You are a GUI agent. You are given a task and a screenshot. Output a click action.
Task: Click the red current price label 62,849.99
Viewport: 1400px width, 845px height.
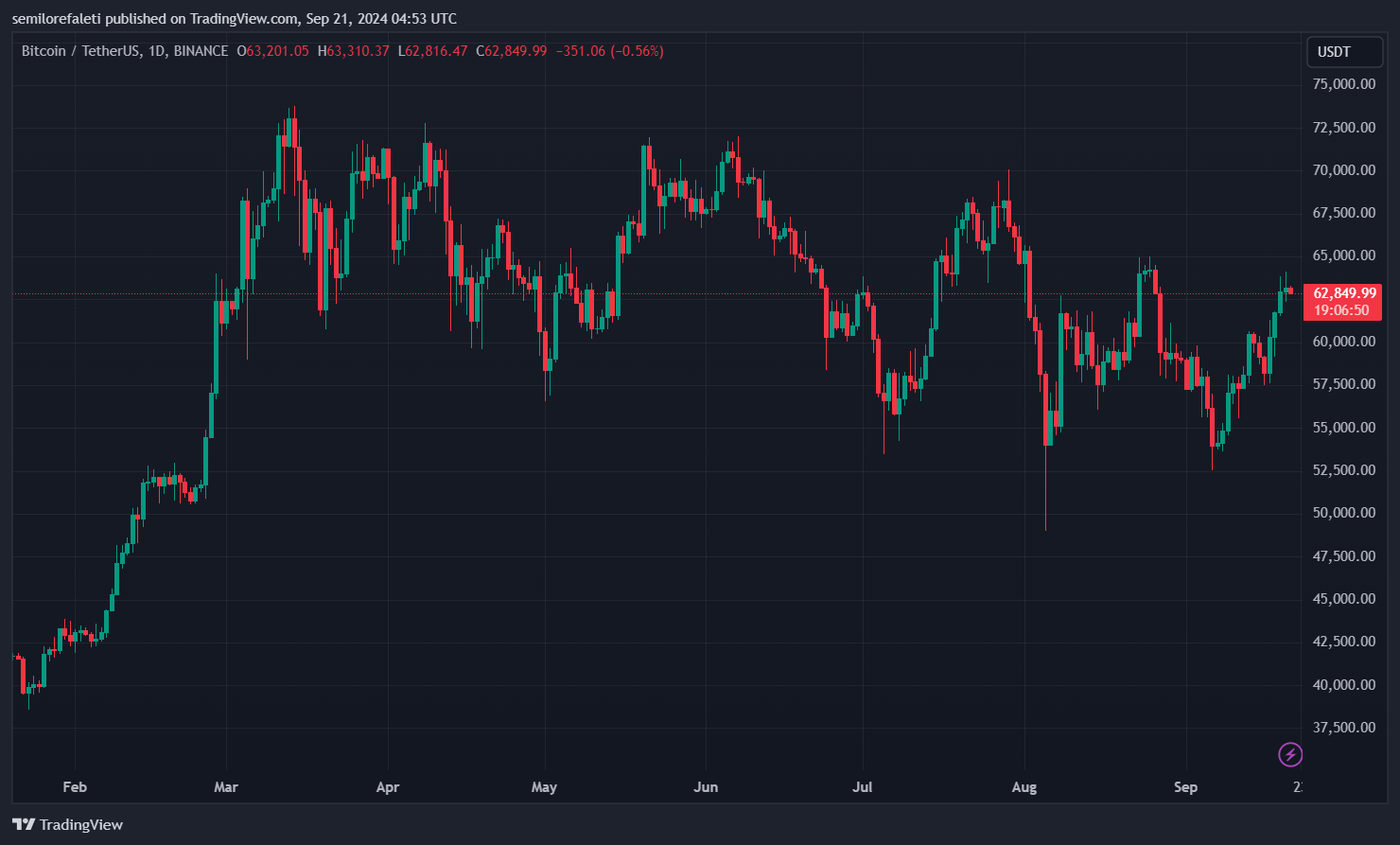click(1344, 293)
